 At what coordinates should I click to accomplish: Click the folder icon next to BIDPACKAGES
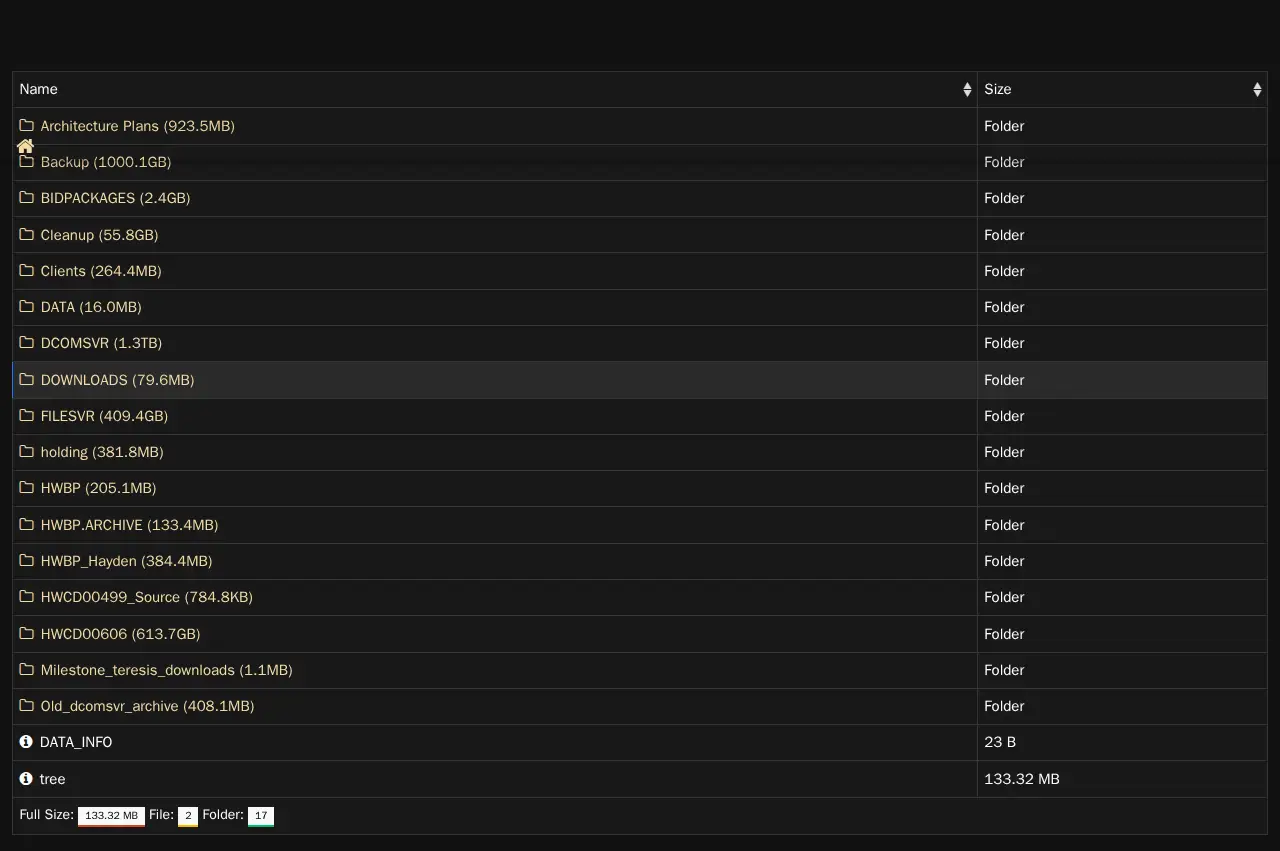click(x=27, y=198)
